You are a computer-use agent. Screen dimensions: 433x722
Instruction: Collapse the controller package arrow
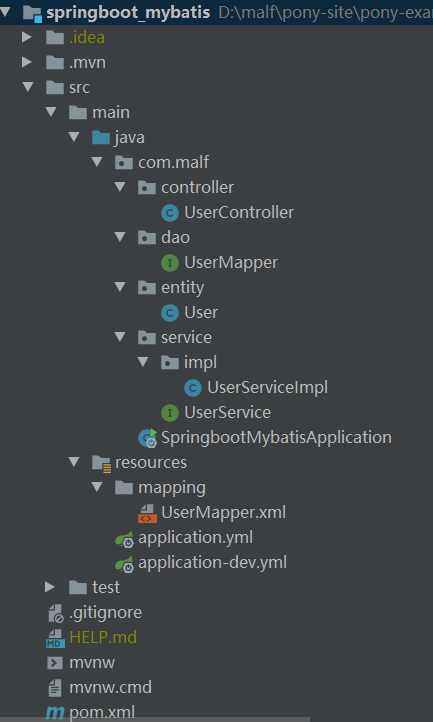click(x=120, y=187)
